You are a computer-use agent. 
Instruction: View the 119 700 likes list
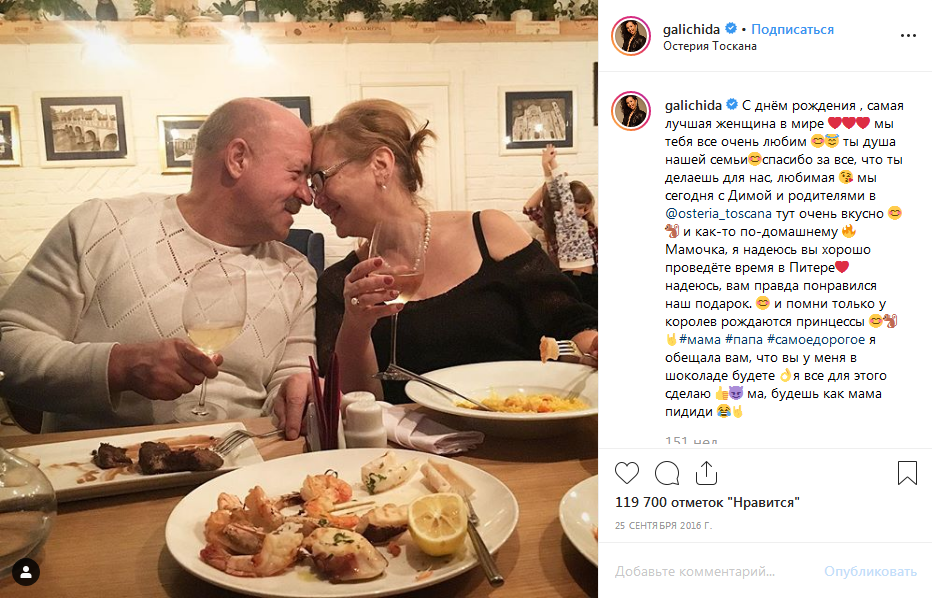[706, 502]
